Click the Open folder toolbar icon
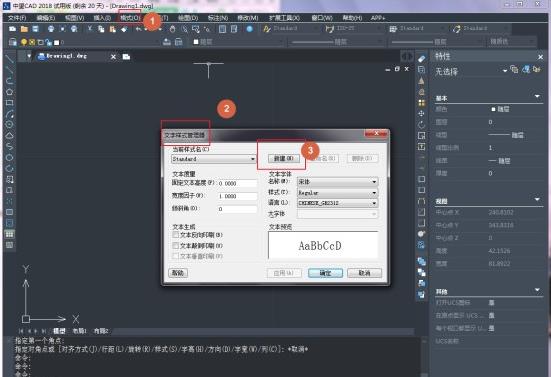 pyautogui.click(x=24, y=29)
